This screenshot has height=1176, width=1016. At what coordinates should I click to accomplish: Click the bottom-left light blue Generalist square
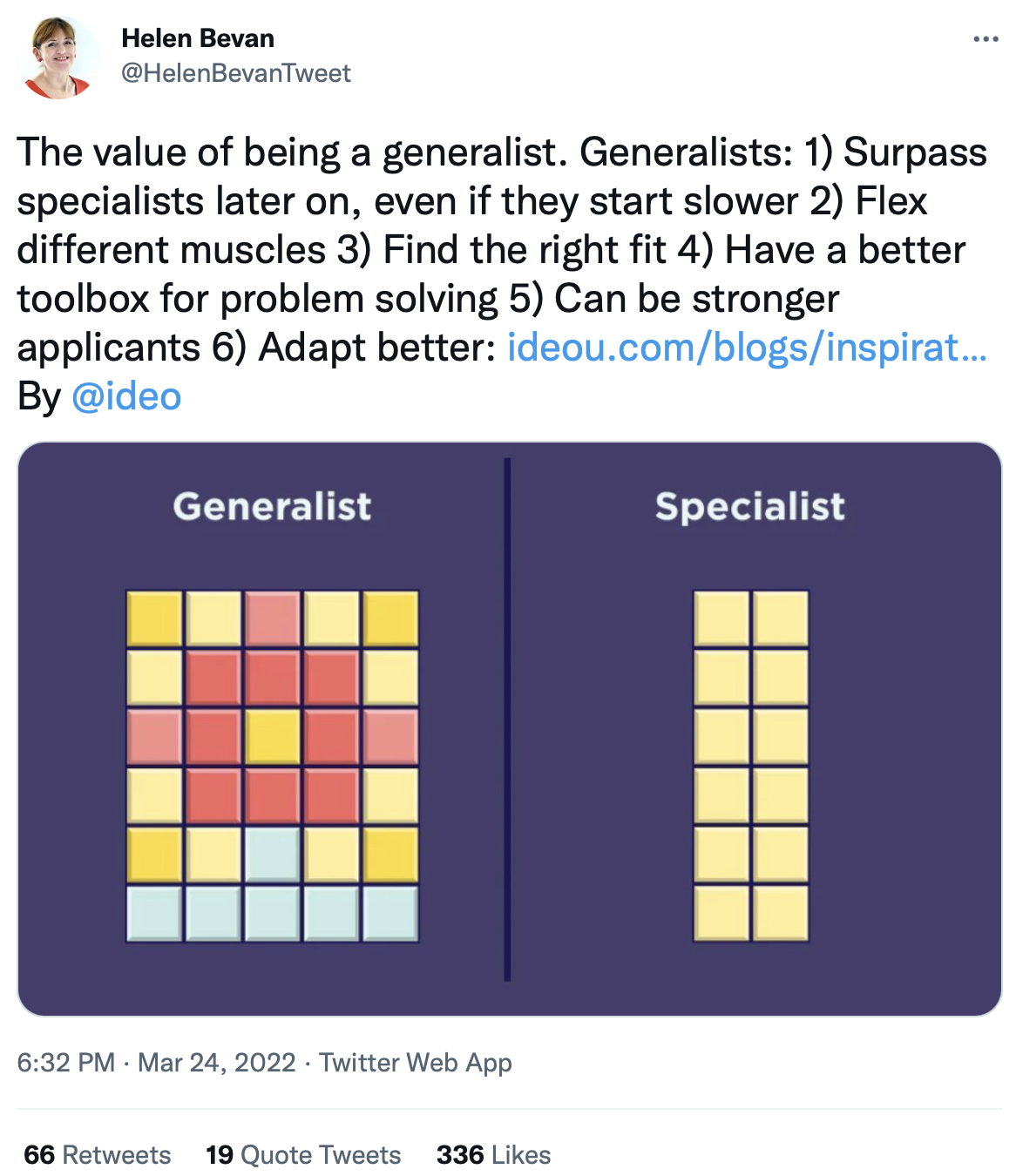click(x=154, y=914)
